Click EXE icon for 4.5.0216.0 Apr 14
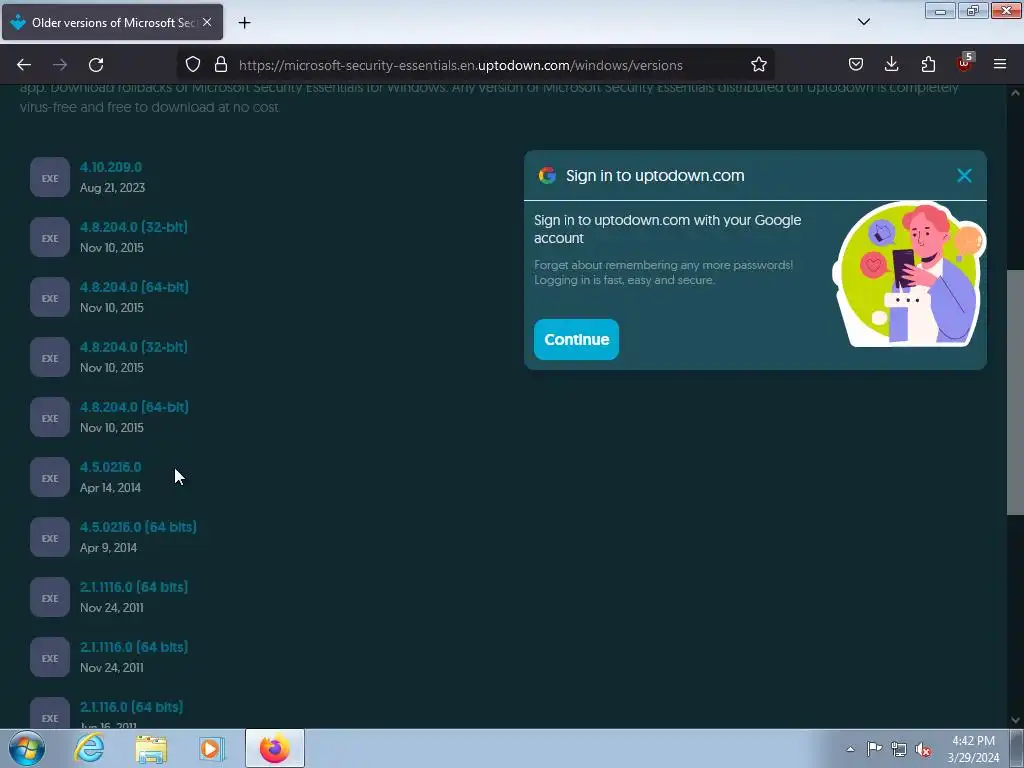The width and height of the screenshot is (1024, 768). 50,477
